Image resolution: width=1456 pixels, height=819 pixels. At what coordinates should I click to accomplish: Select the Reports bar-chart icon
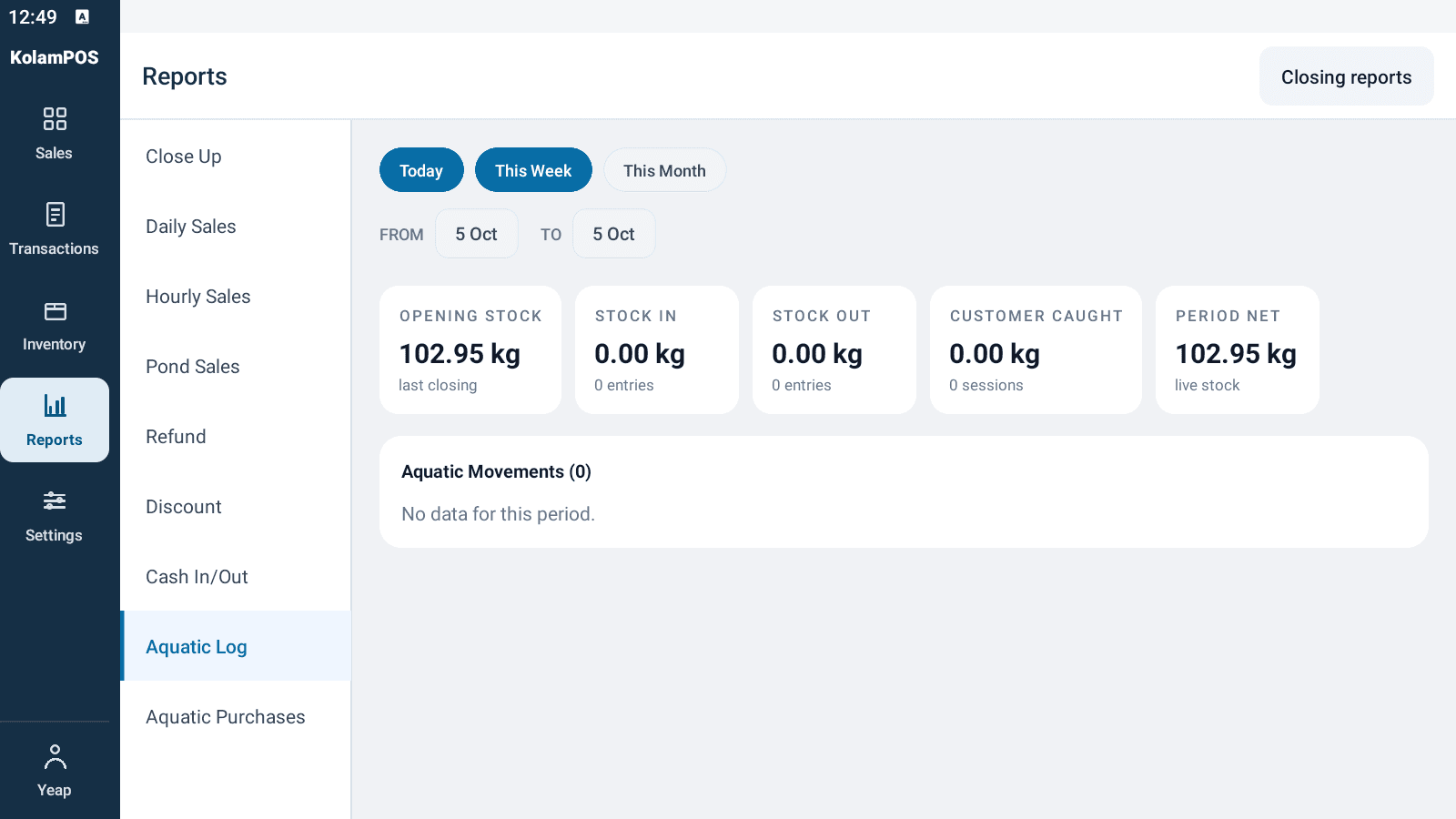pyautogui.click(x=55, y=406)
